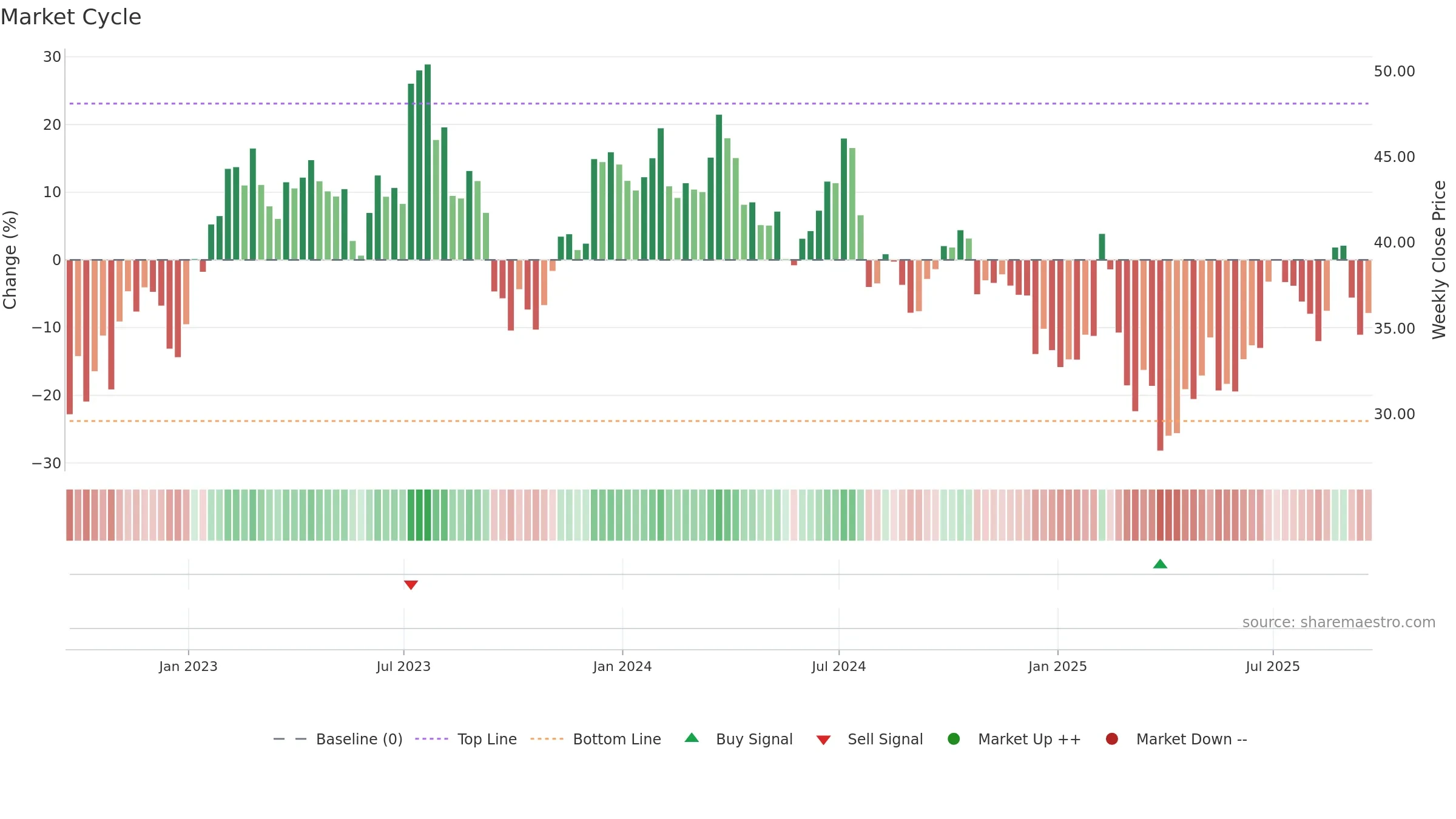Click the 35.00 price axis label
Viewport: 1456px width, 819px height.
1394,329
